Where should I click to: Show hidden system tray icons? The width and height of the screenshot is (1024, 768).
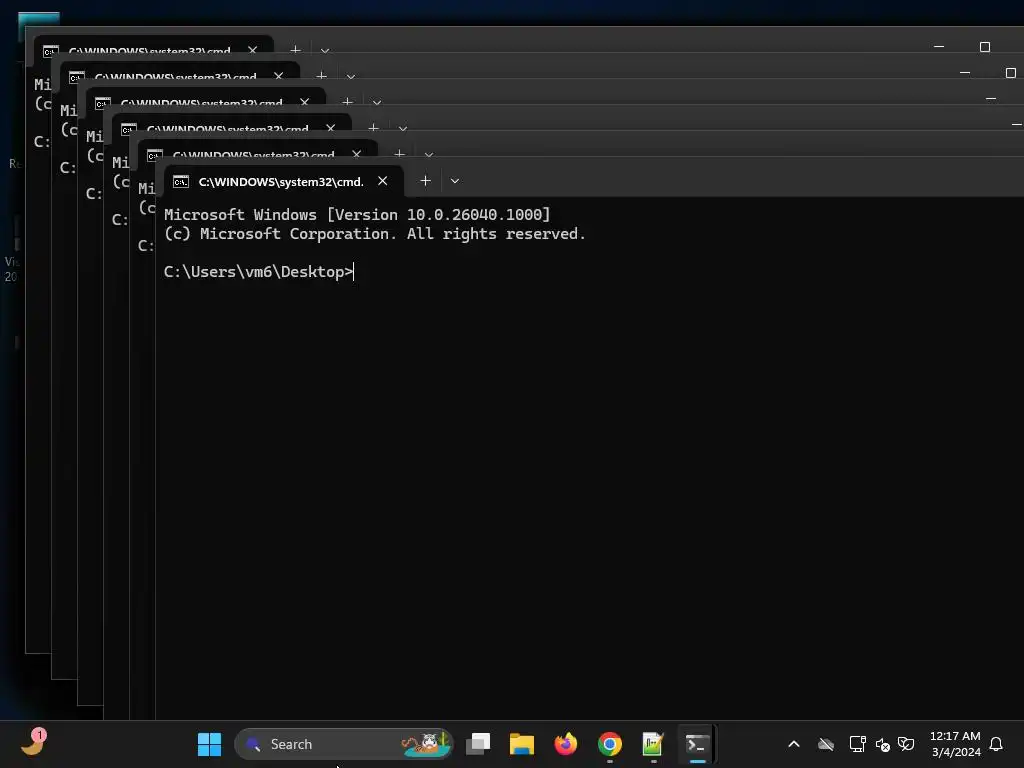click(793, 744)
